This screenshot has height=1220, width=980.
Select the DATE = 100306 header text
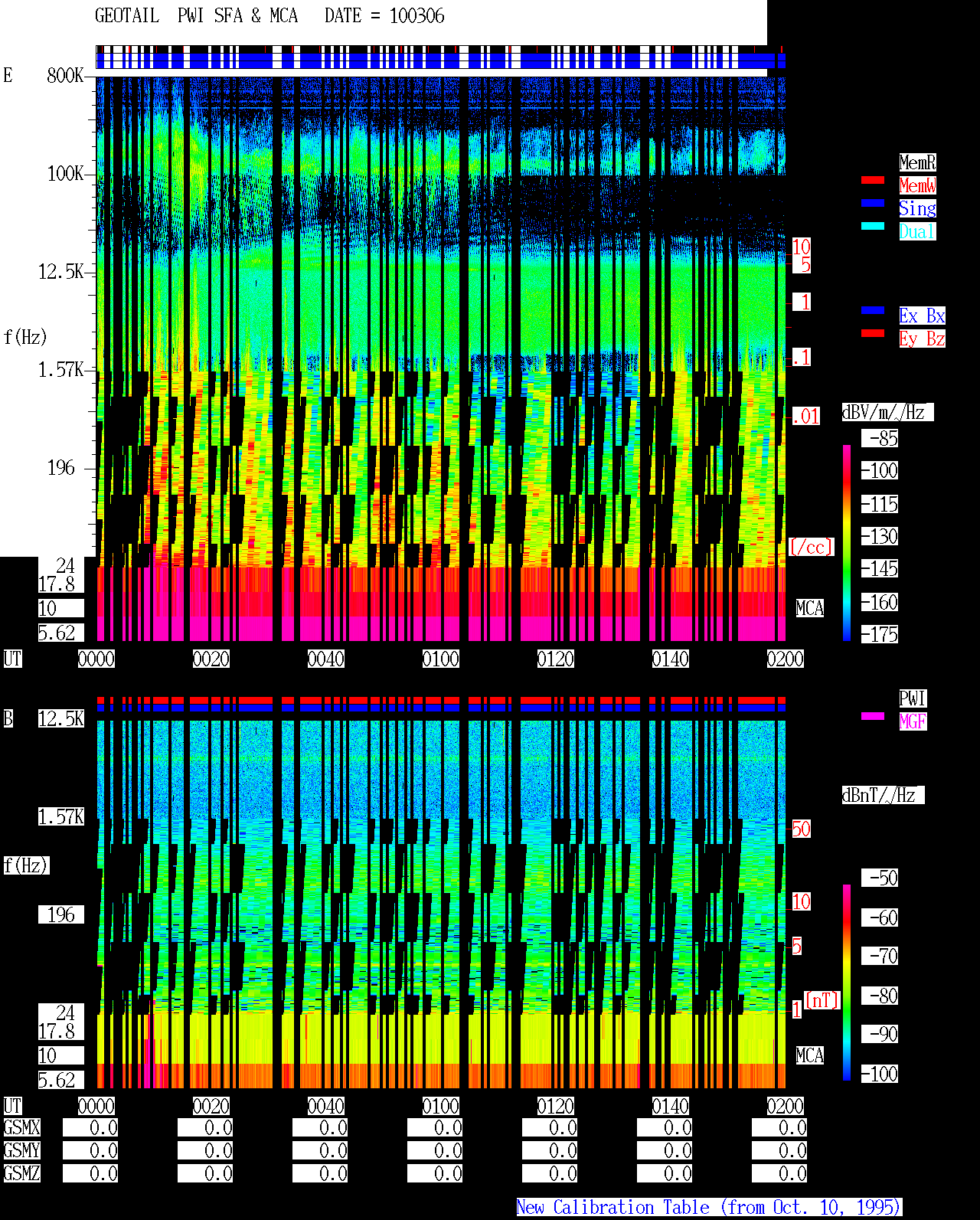coord(384,16)
